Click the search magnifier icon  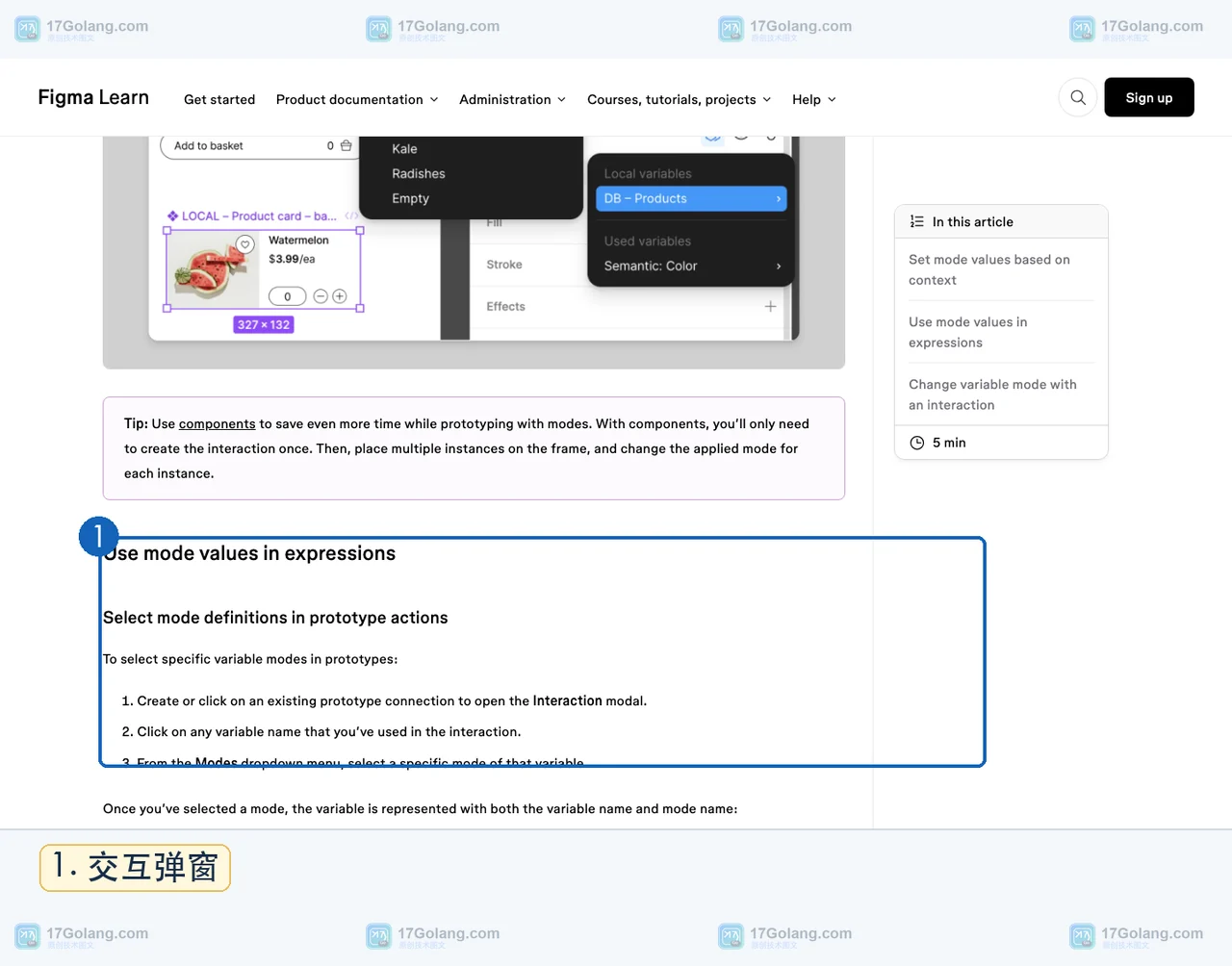(x=1078, y=97)
